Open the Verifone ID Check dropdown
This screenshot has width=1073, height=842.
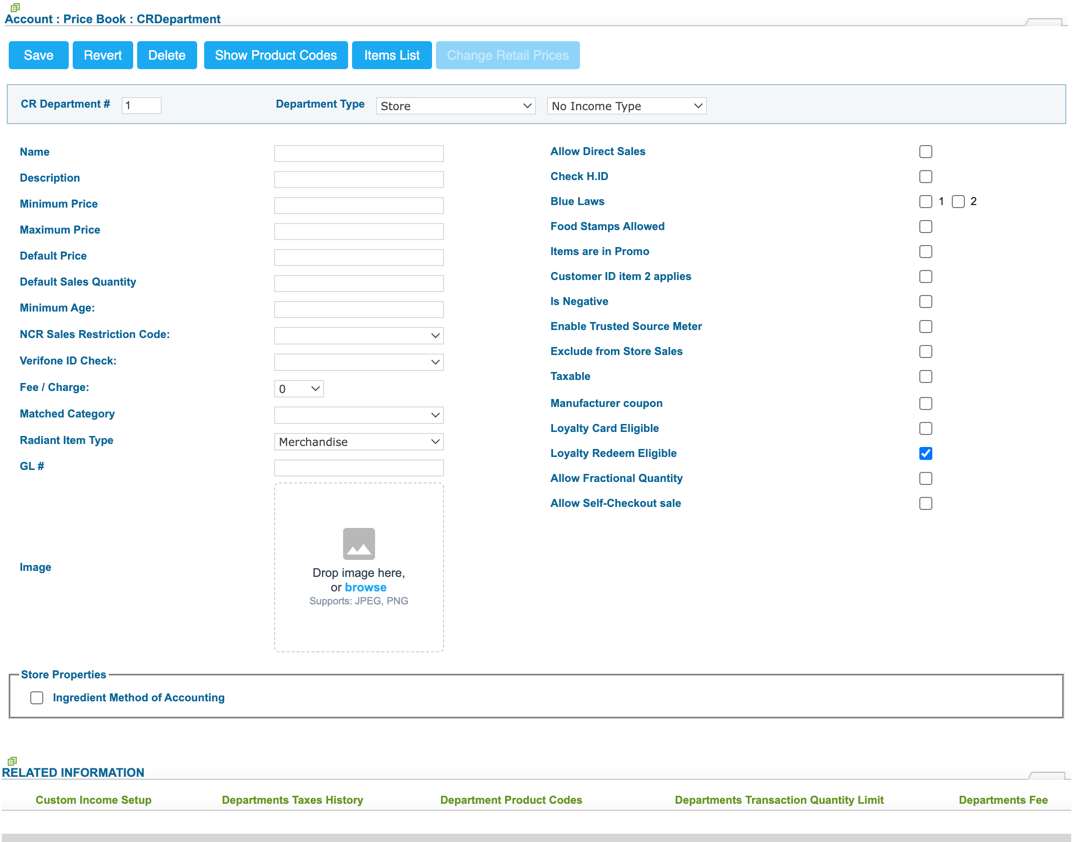[x=358, y=361]
